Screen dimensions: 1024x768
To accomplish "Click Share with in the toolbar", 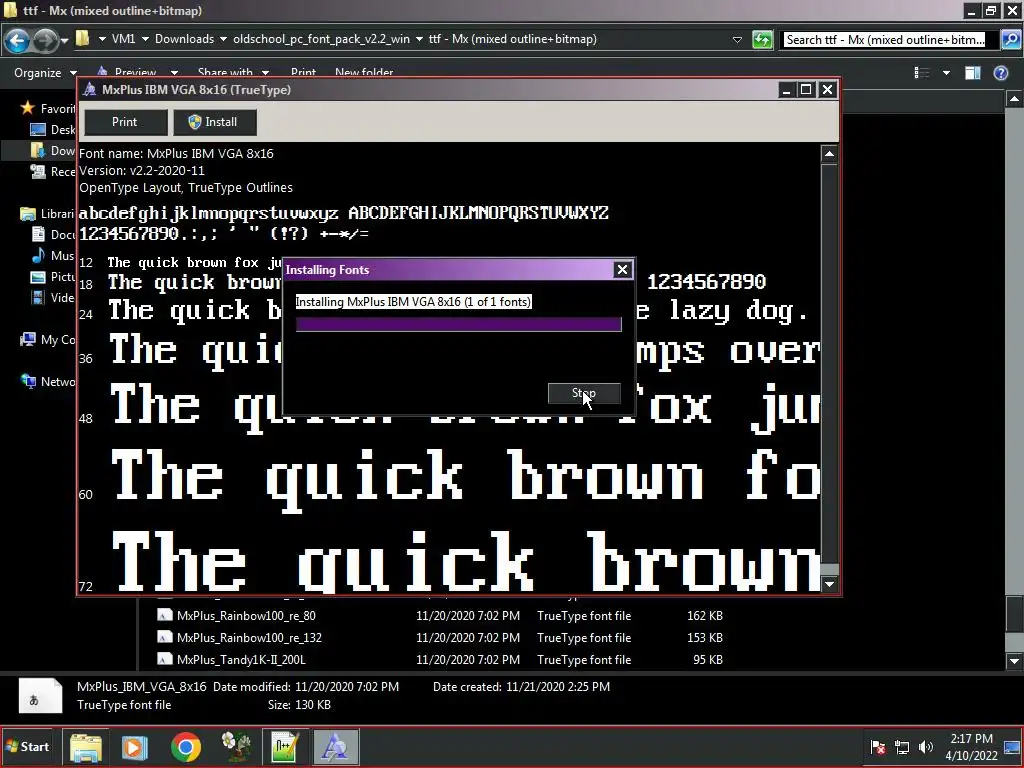I will coord(225,72).
